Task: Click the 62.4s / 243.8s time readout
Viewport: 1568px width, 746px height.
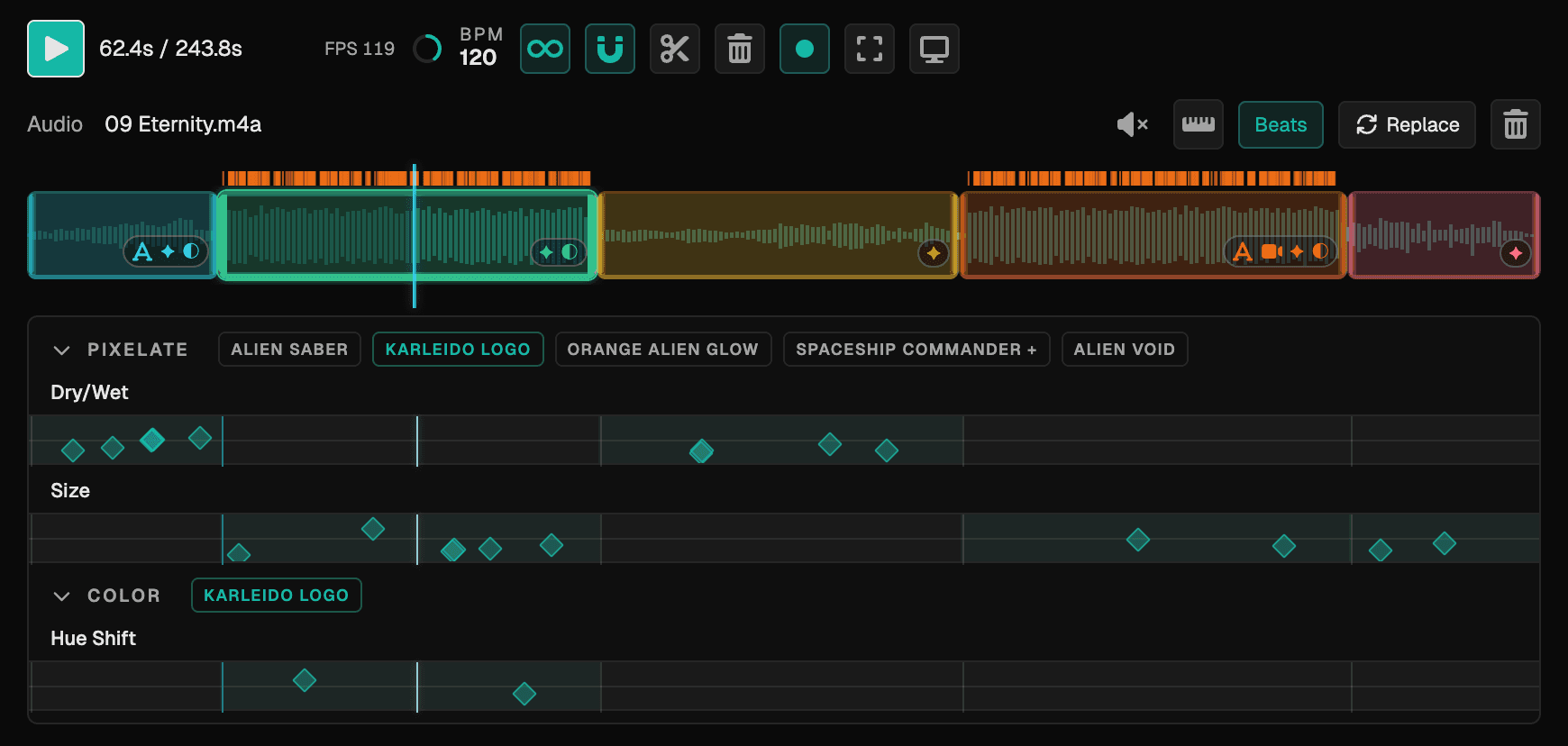Action: point(170,49)
